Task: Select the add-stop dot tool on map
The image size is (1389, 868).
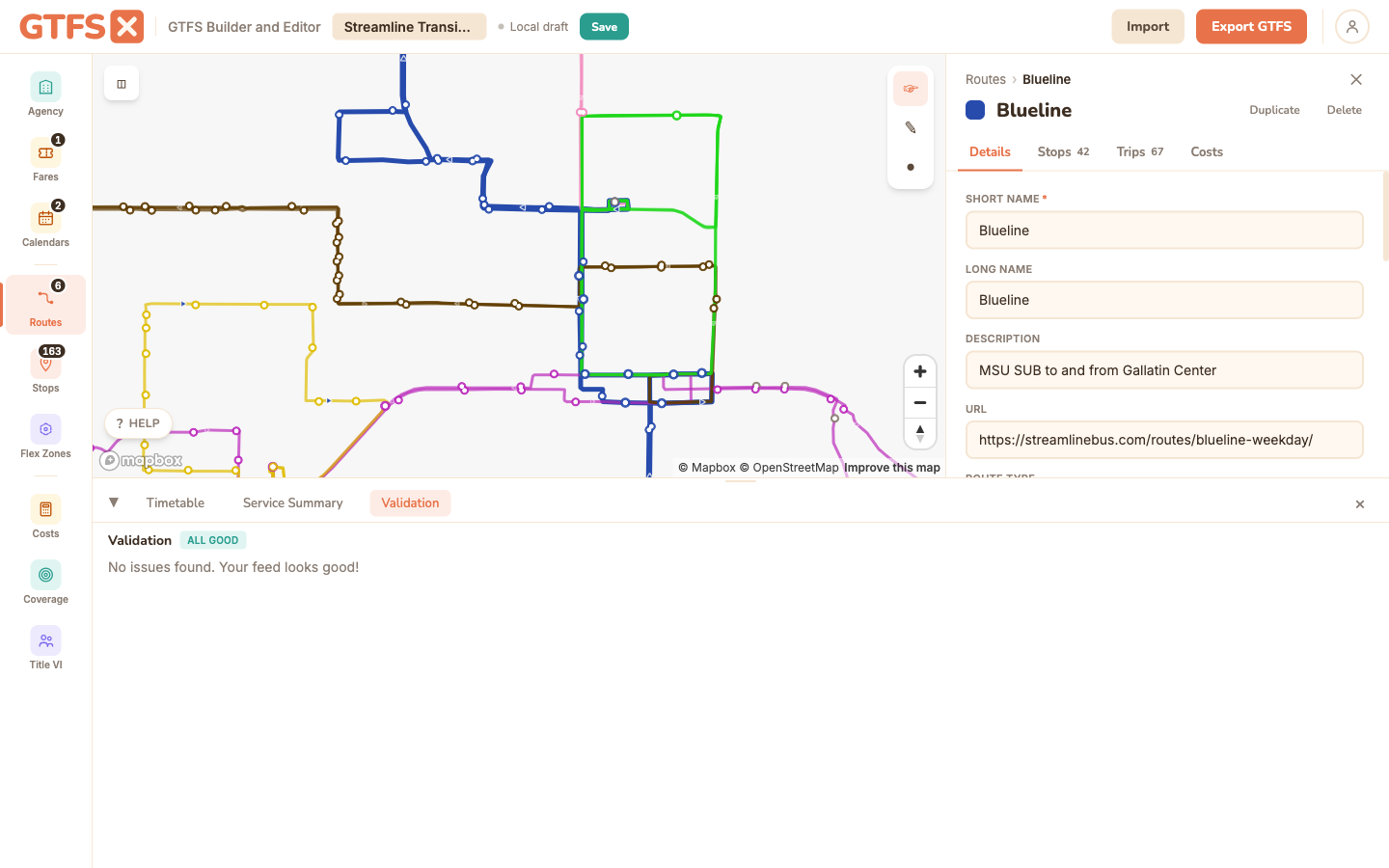Action: tap(911, 167)
